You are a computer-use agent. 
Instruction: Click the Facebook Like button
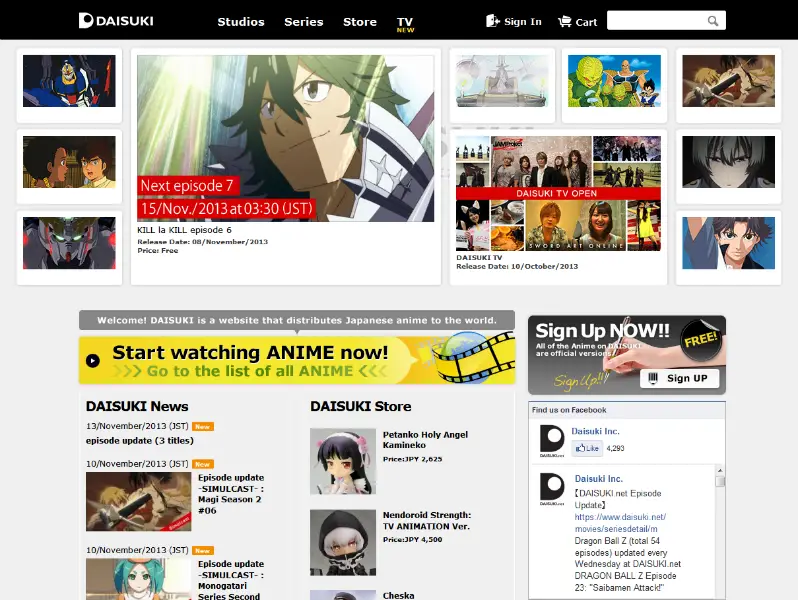point(587,448)
